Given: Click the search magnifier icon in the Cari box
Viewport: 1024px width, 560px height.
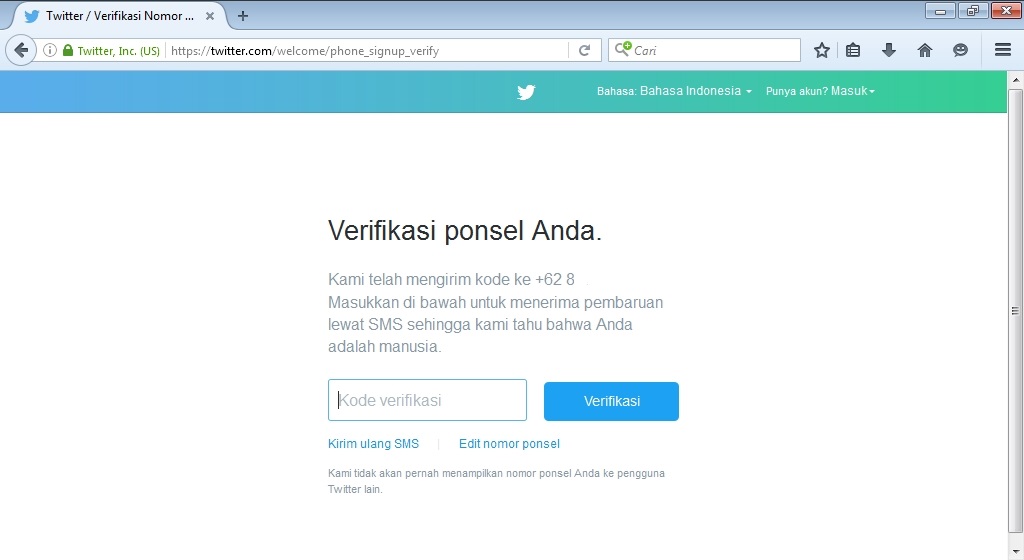Looking at the screenshot, I should 622,49.
